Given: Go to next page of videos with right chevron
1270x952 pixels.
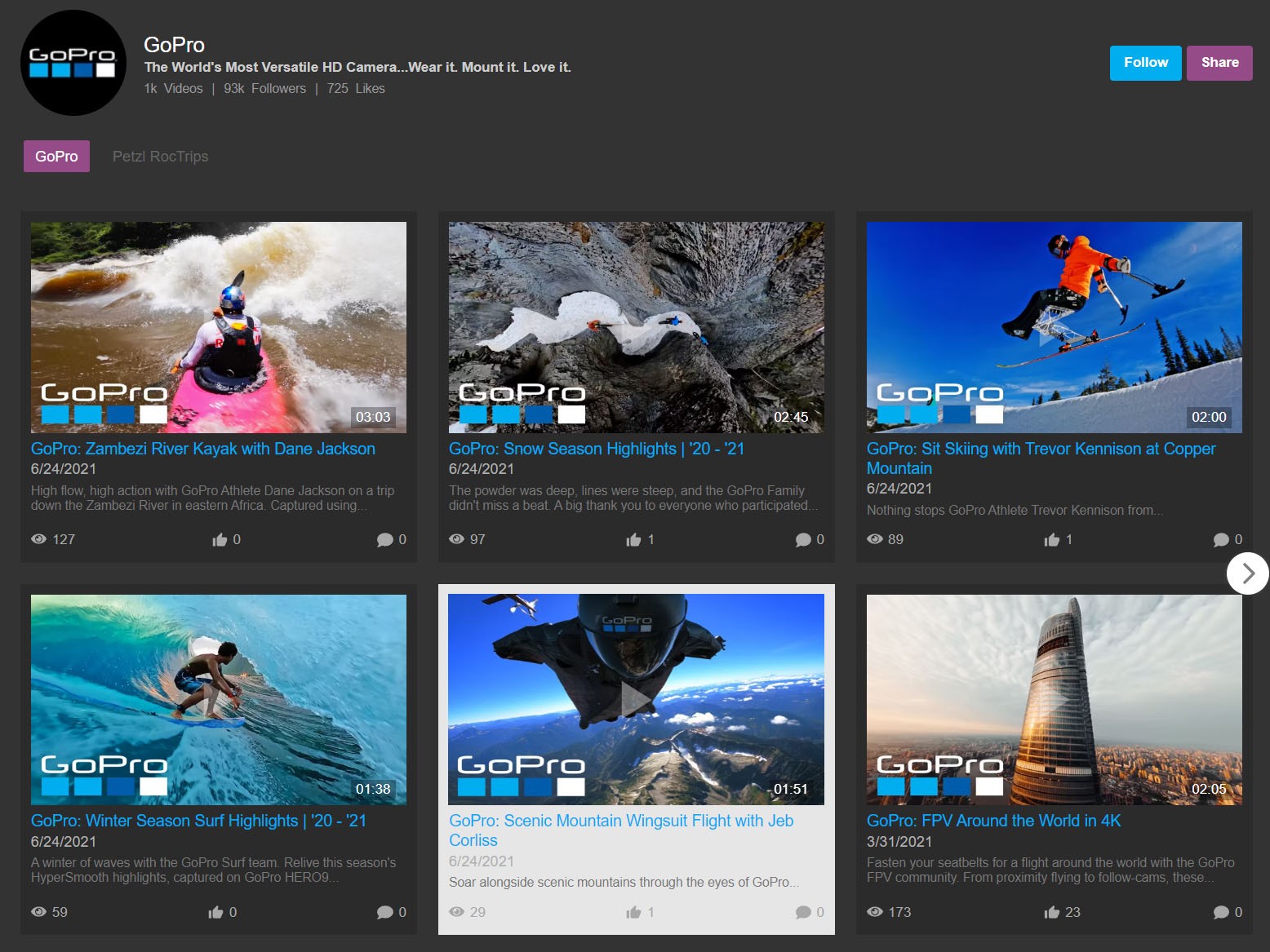Looking at the screenshot, I should pos(1247,573).
